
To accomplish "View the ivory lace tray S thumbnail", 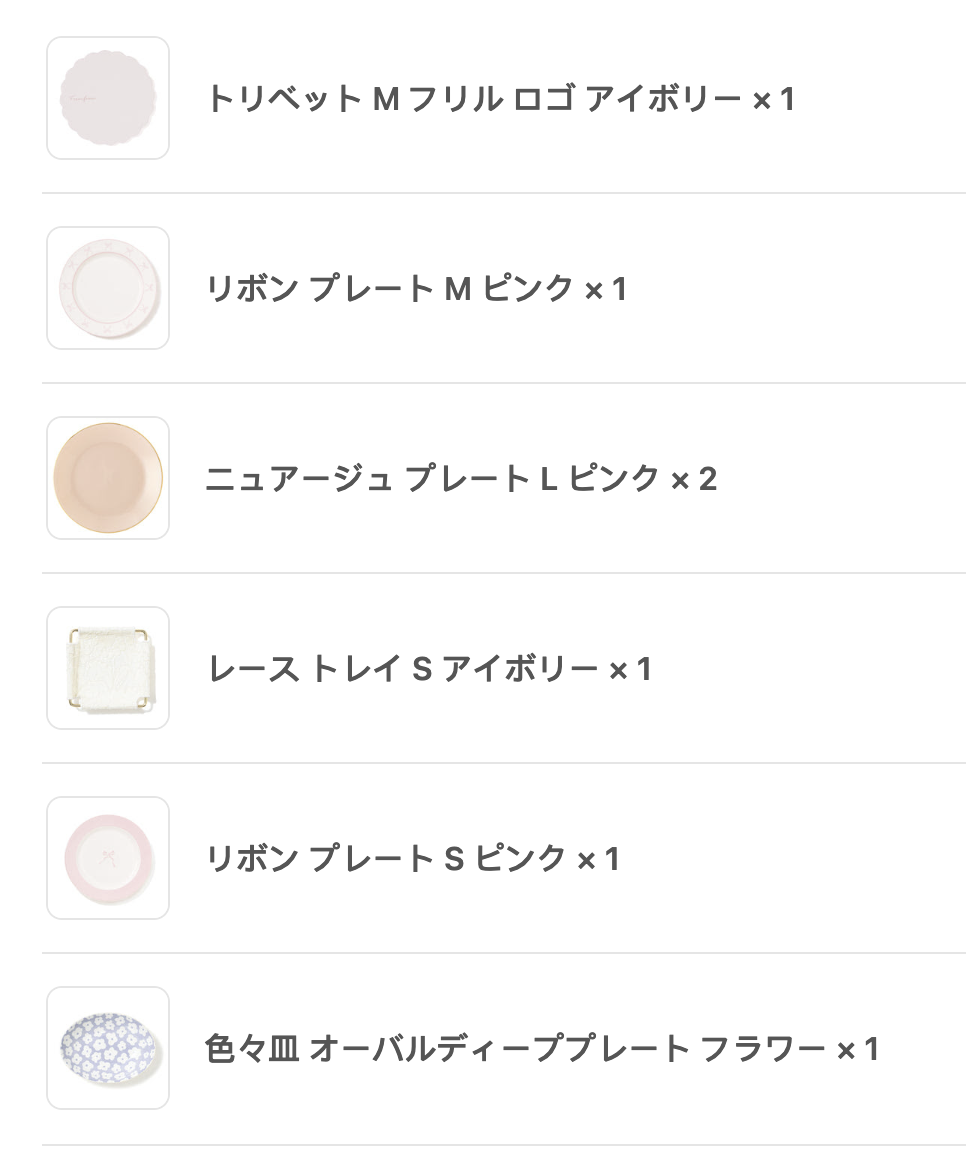I will pyautogui.click(x=108, y=668).
